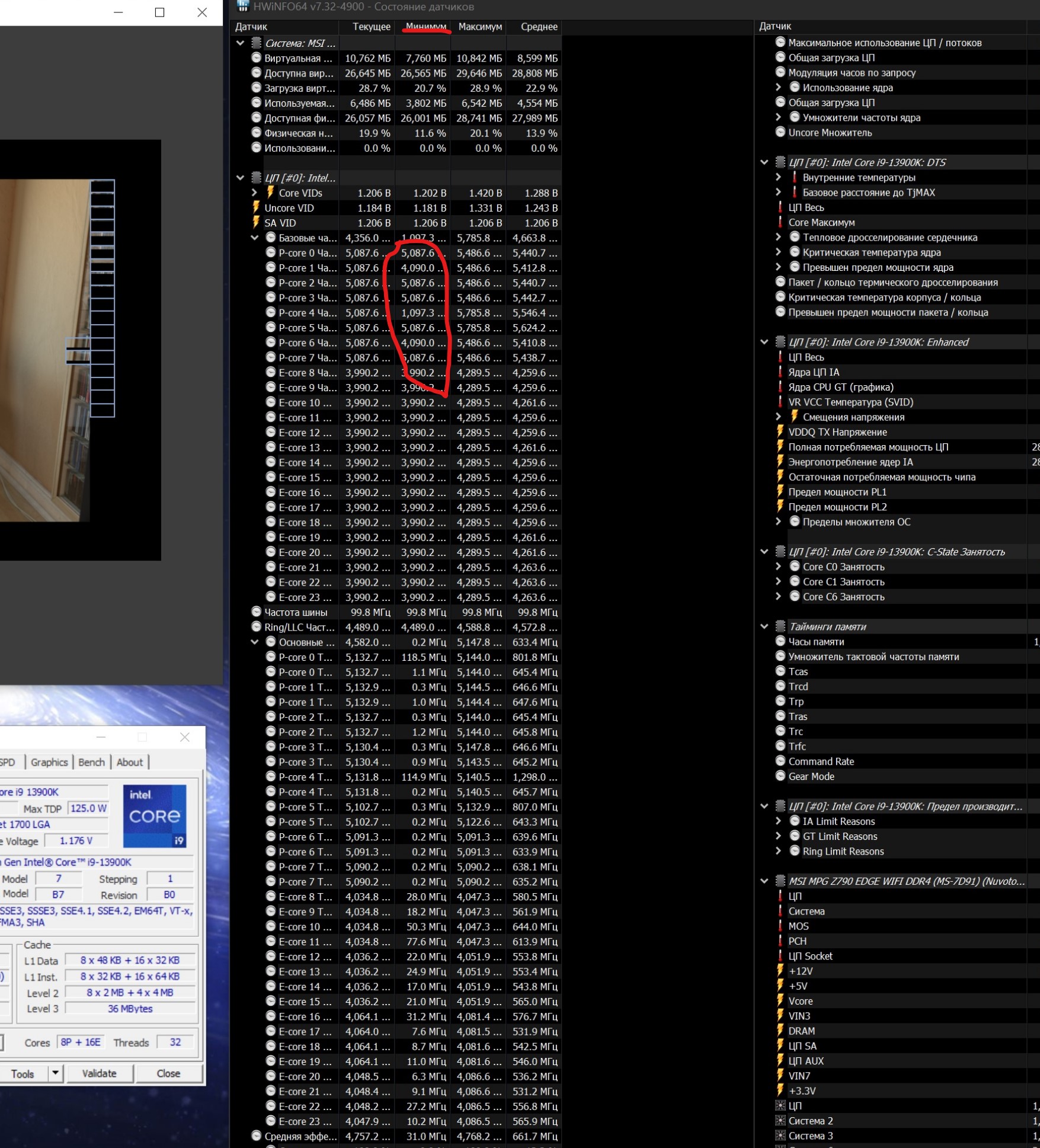Click the lightning icon beside VDDQ TX Напряжение
Viewport: 1040px width, 1148px height.
tap(780, 431)
